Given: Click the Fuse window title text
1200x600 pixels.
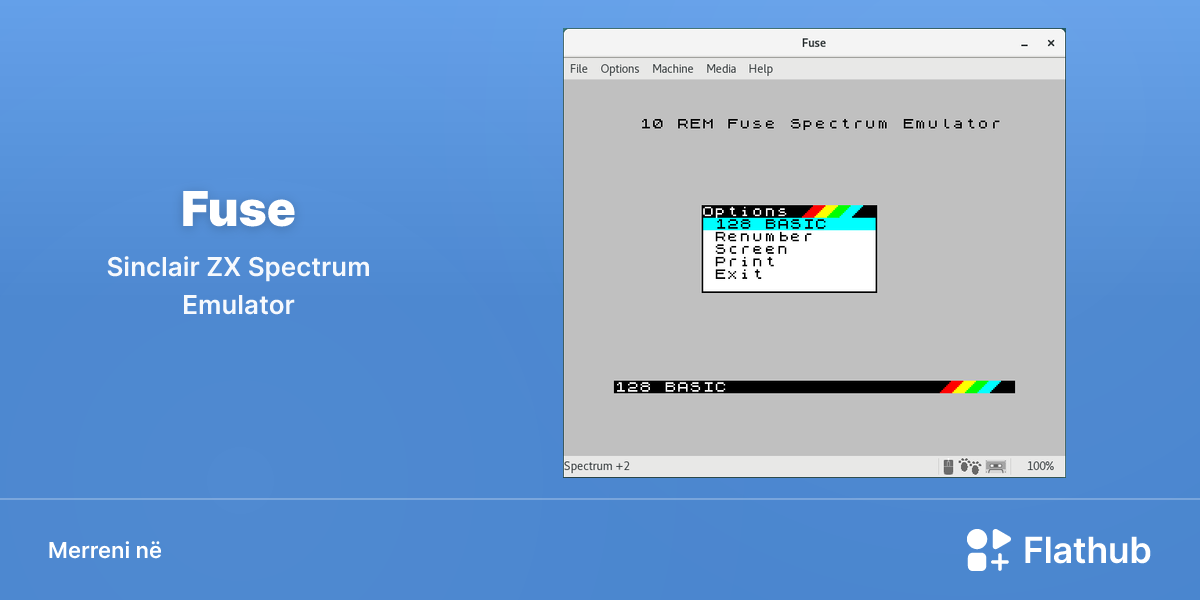Looking at the screenshot, I should pos(814,43).
